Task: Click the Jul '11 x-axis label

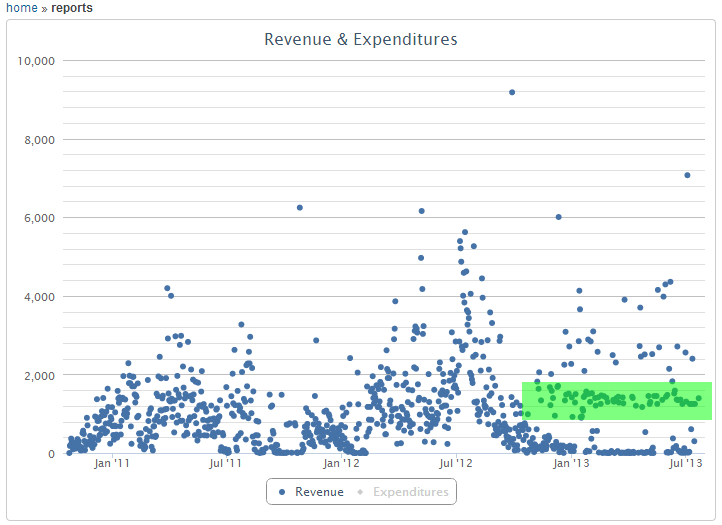Action: (x=226, y=463)
